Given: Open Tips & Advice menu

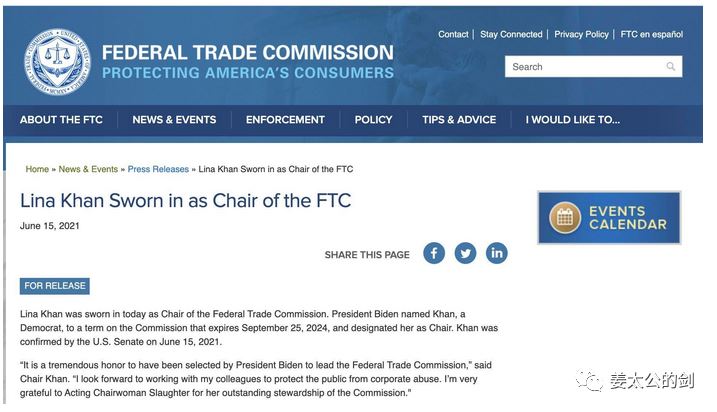Looking at the screenshot, I should pyautogui.click(x=459, y=120).
